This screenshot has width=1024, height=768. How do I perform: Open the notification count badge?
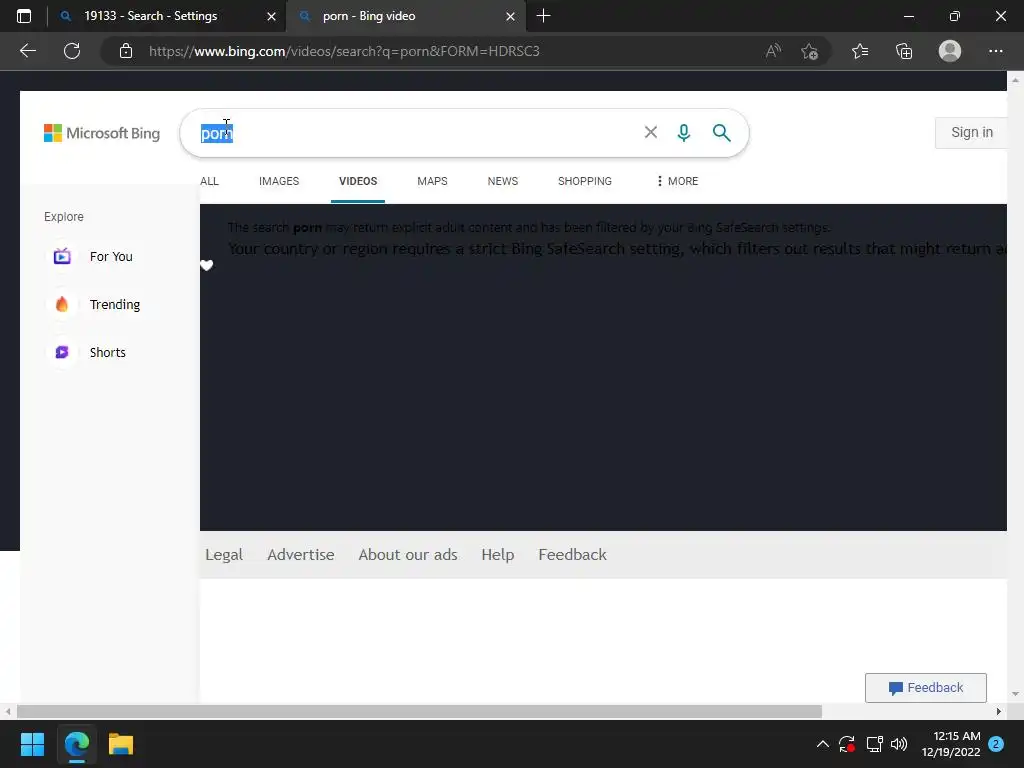996,744
